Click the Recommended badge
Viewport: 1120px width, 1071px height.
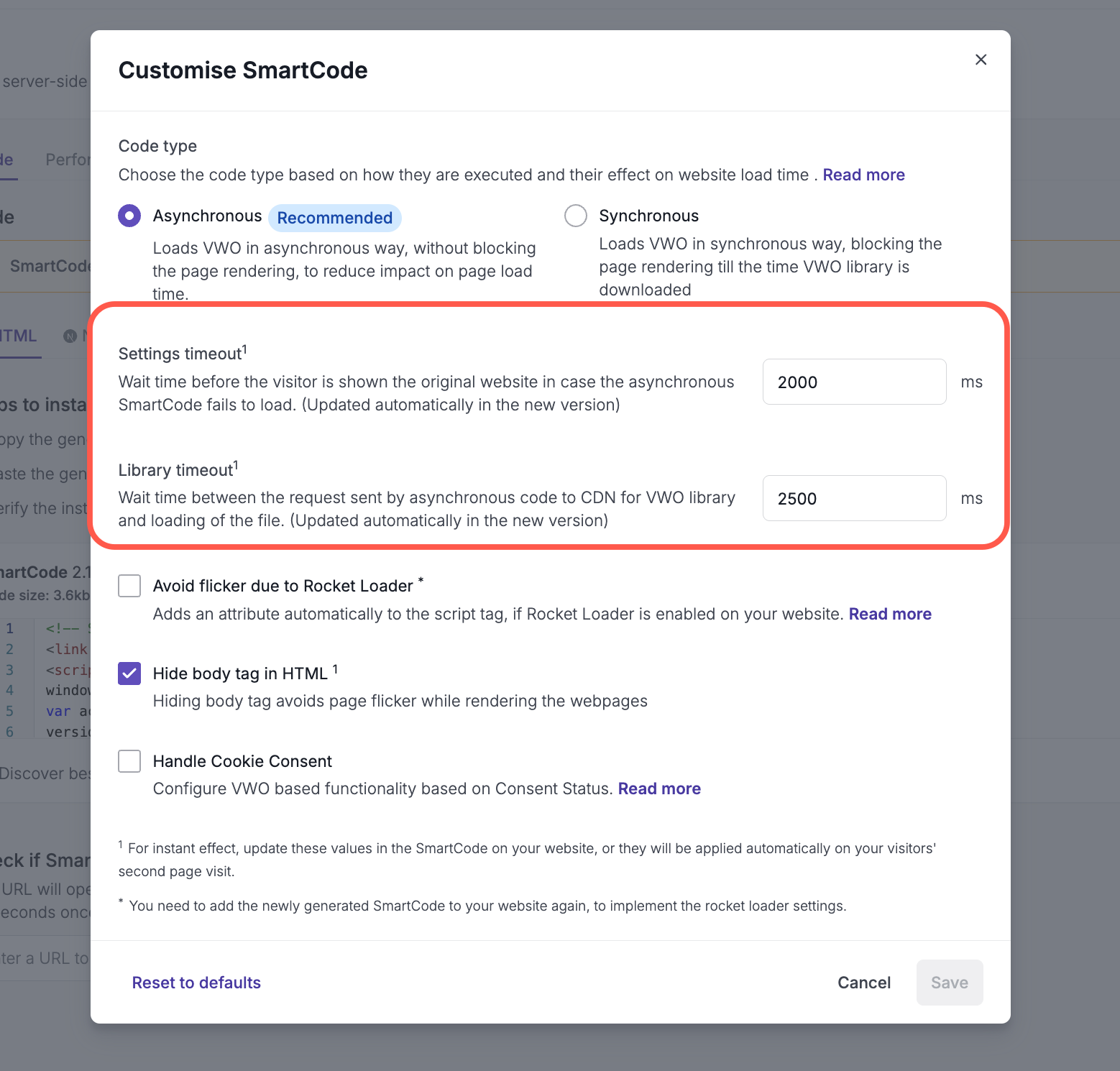point(335,218)
